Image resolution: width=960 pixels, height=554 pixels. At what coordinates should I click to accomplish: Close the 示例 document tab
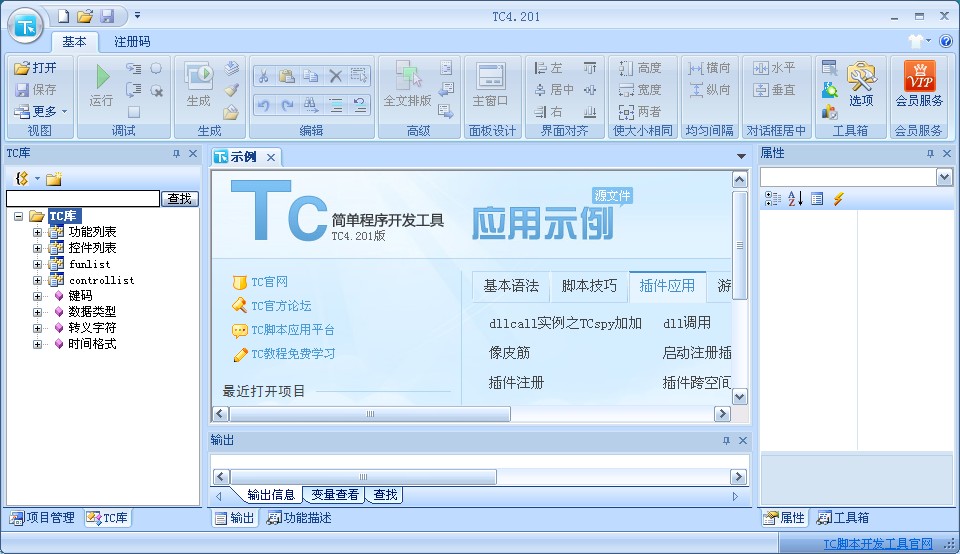click(271, 157)
